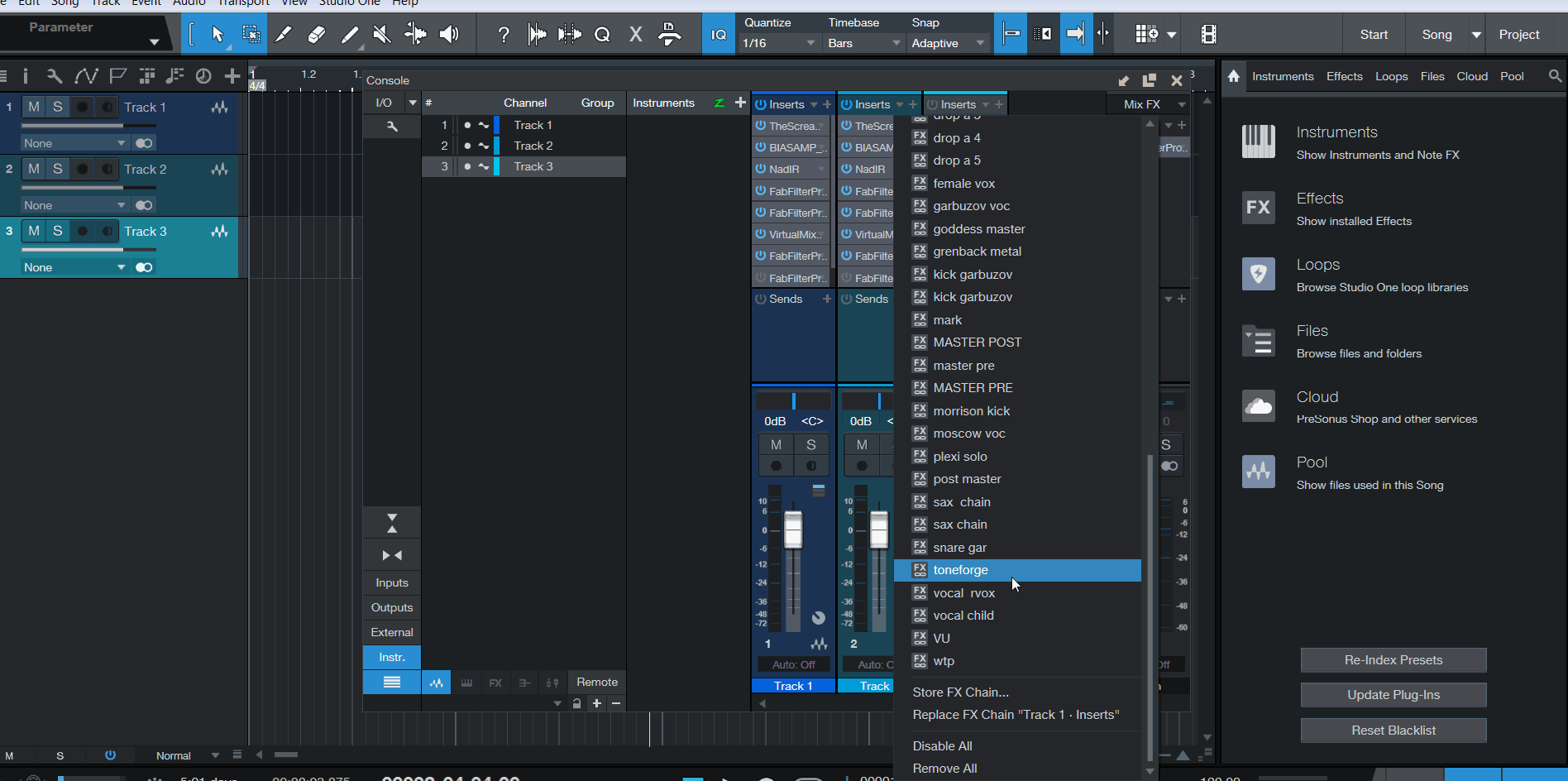Image resolution: width=1568 pixels, height=781 pixels.
Task: Open the Timebase Bars dropdown
Action: tap(864, 43)
